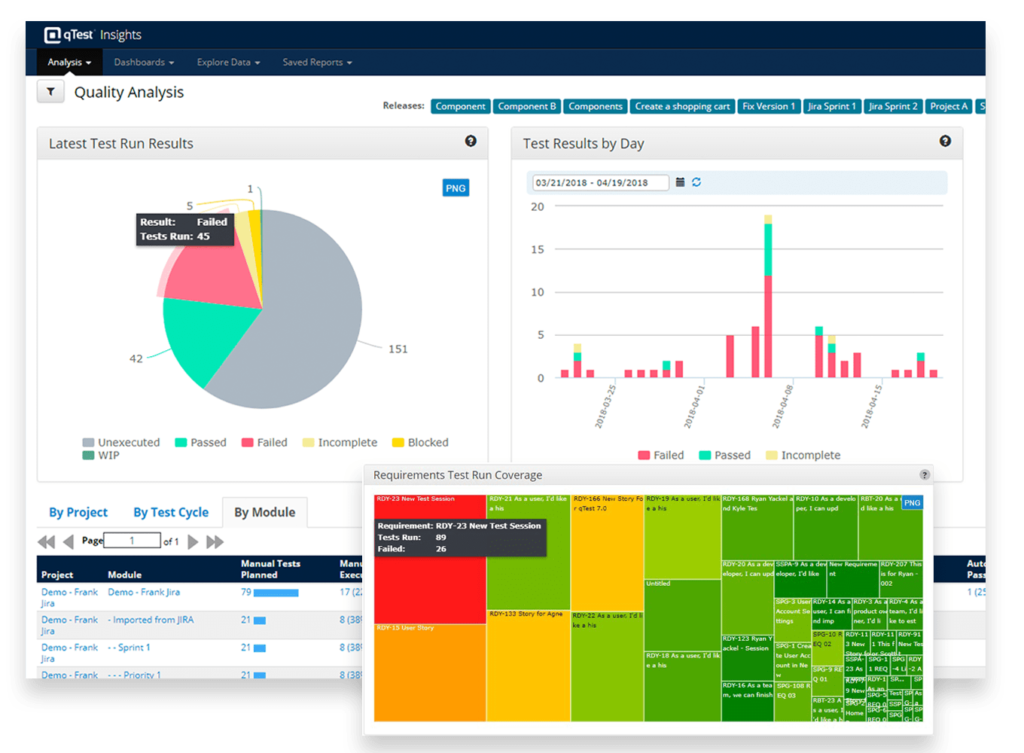Sort by the Project column header

[57, 575]
